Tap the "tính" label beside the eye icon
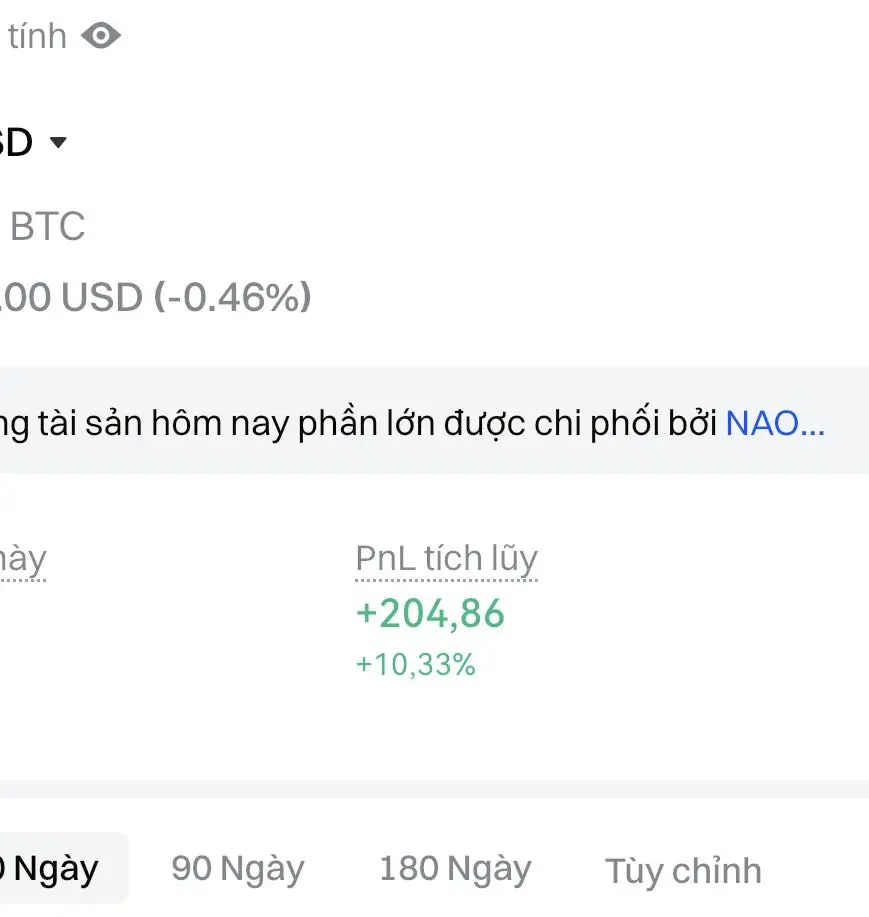 [x=37, y=37]
